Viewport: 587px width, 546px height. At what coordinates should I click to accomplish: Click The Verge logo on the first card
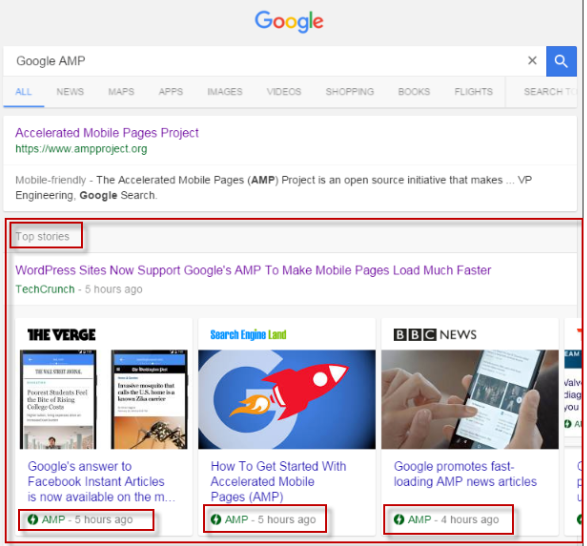pyautogui.click(x=62, y=334)
